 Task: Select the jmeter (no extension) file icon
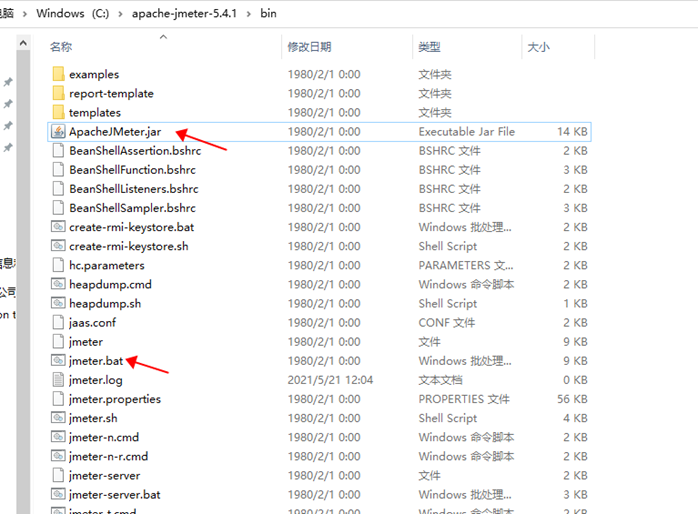point(58,341)
